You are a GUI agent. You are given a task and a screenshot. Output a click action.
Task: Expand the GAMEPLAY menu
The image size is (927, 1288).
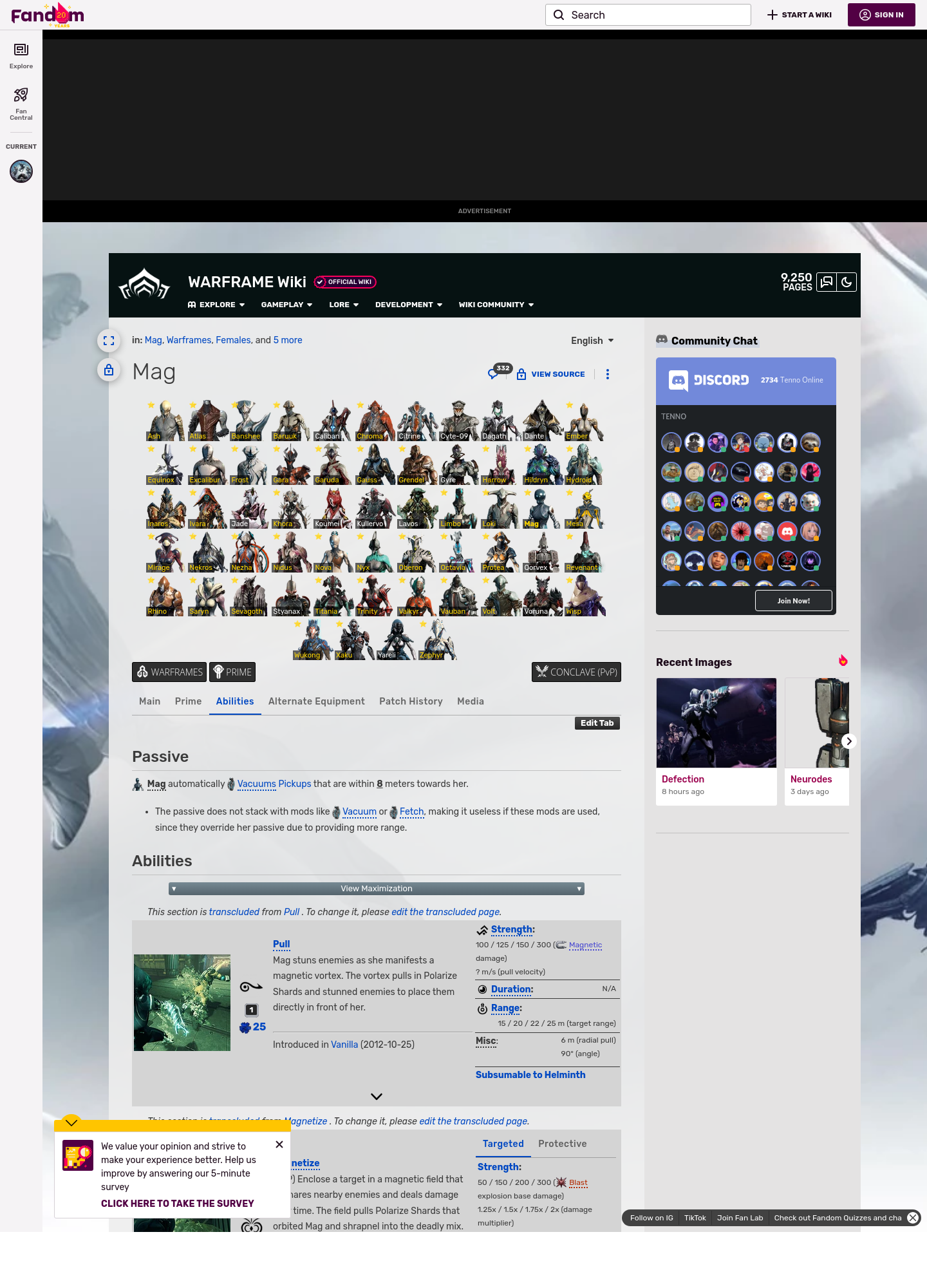point(286,305)
